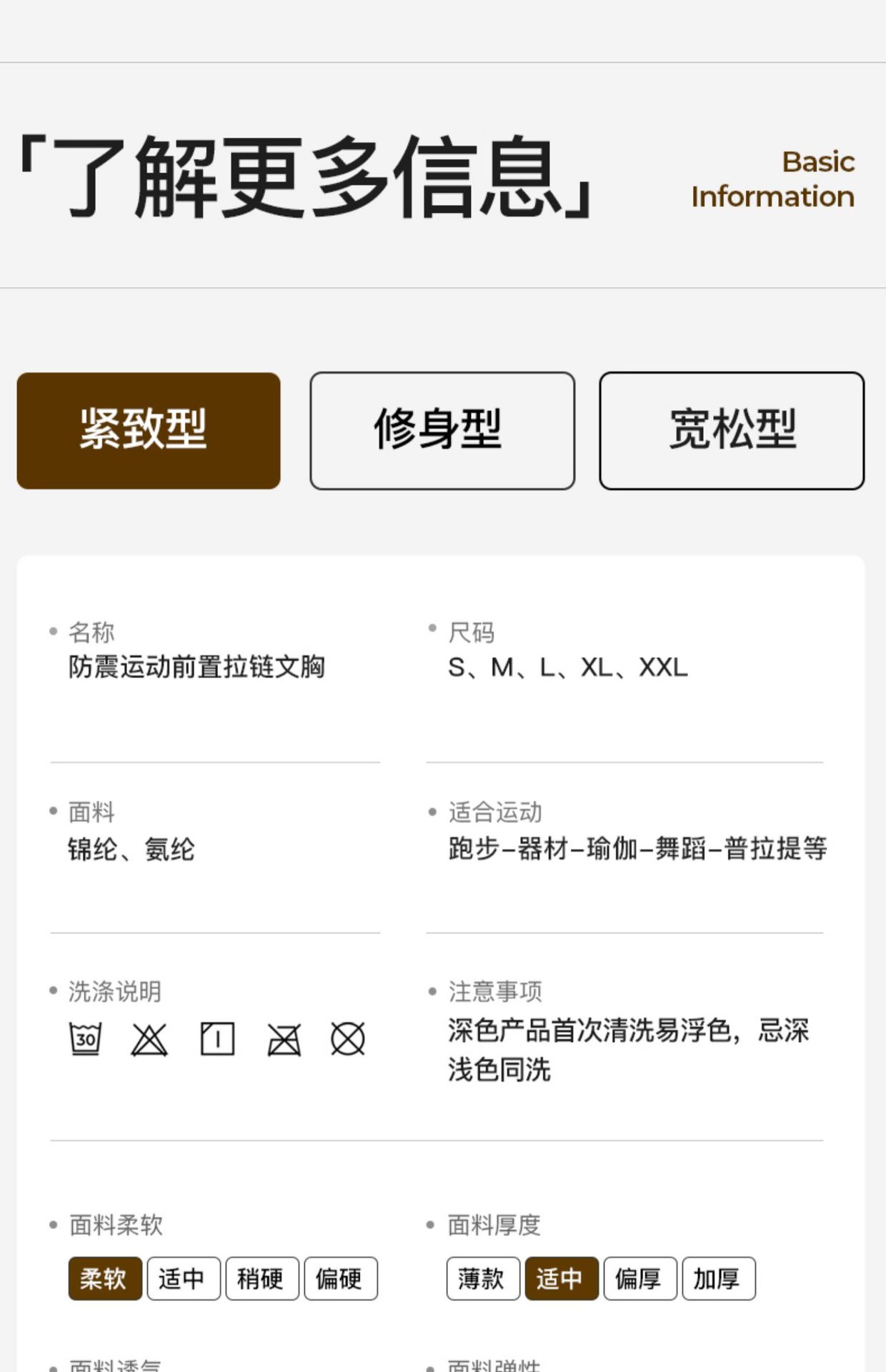Select 薄款 fabric thickness option
The image size is (886, 1372).
pyautogui.click(x=483, y=1278)
